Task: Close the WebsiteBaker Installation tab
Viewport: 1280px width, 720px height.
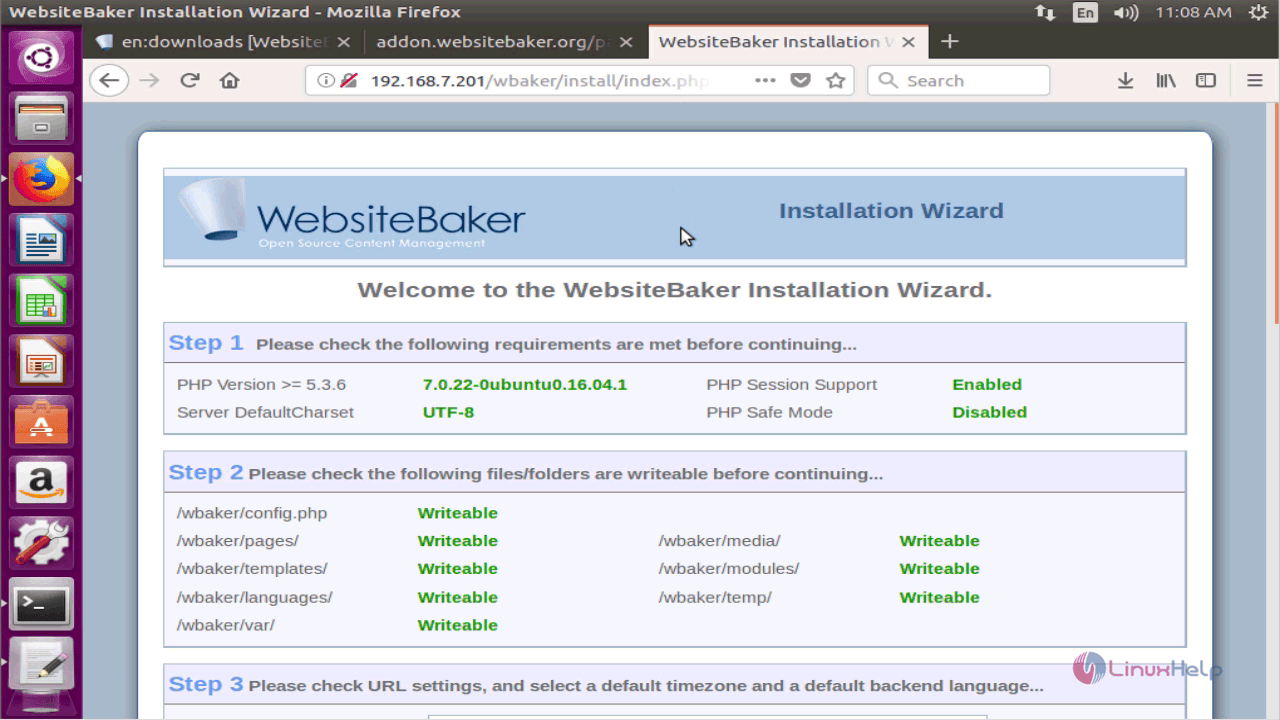Action: pyautogui.click(x=908, y=42)
